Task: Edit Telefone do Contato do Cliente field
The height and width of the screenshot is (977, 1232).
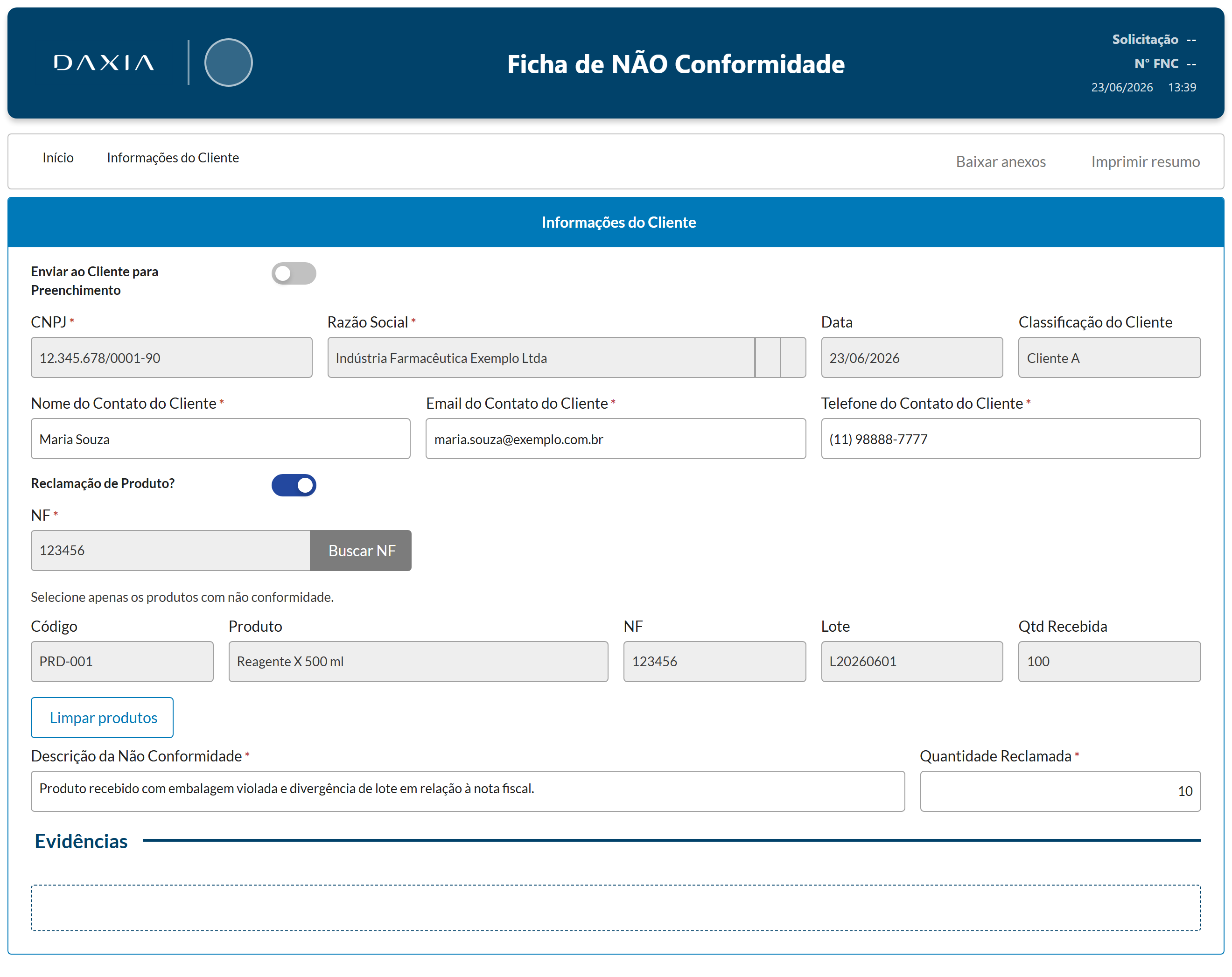Action: (x=1010, y=438)
